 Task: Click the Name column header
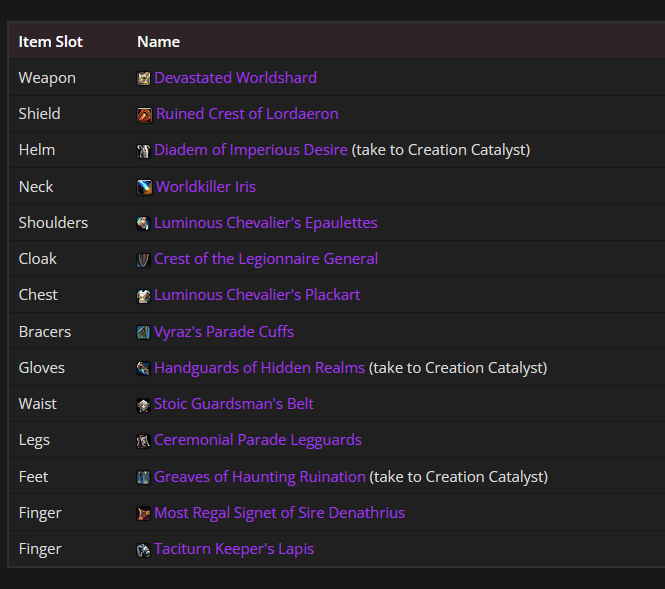click(158, 42)
